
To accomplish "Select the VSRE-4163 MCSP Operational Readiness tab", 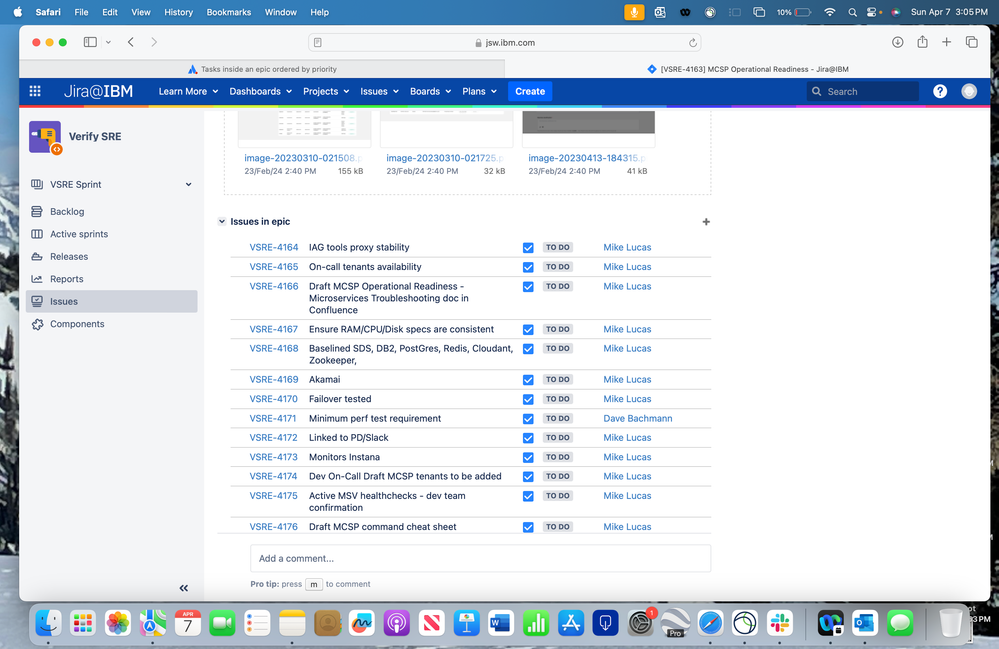I will pyautogui.click(x=747, y=69).
